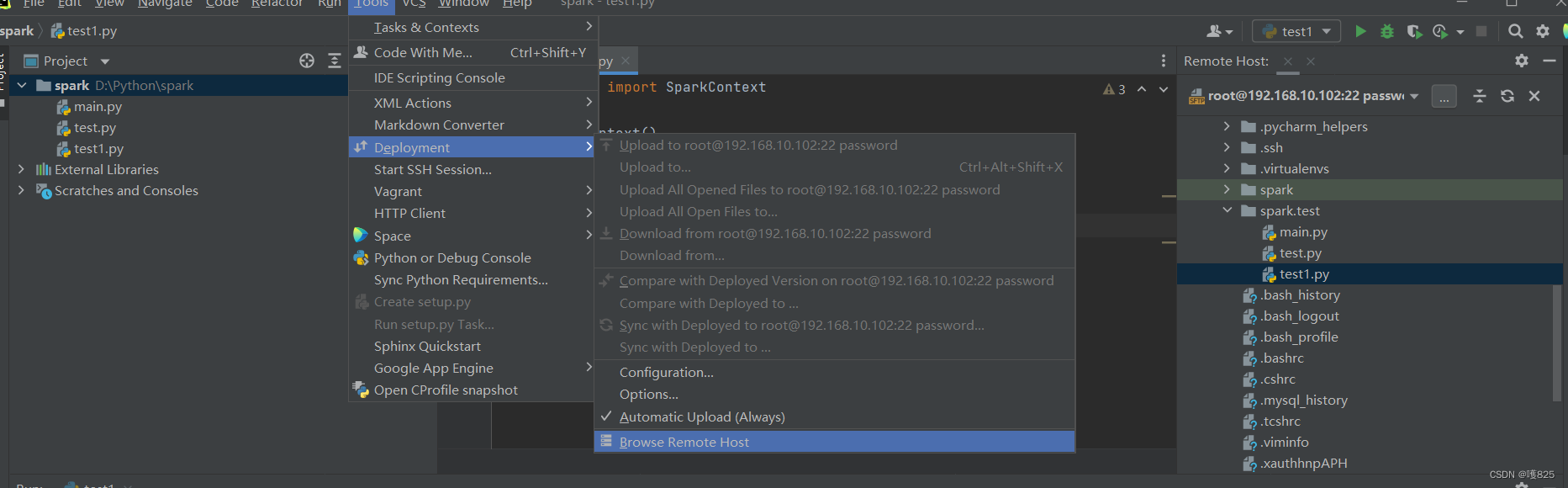The image size is (1568, 488).
Task: Open Code With Me toolbar icon
Action: coord(1214,31)
